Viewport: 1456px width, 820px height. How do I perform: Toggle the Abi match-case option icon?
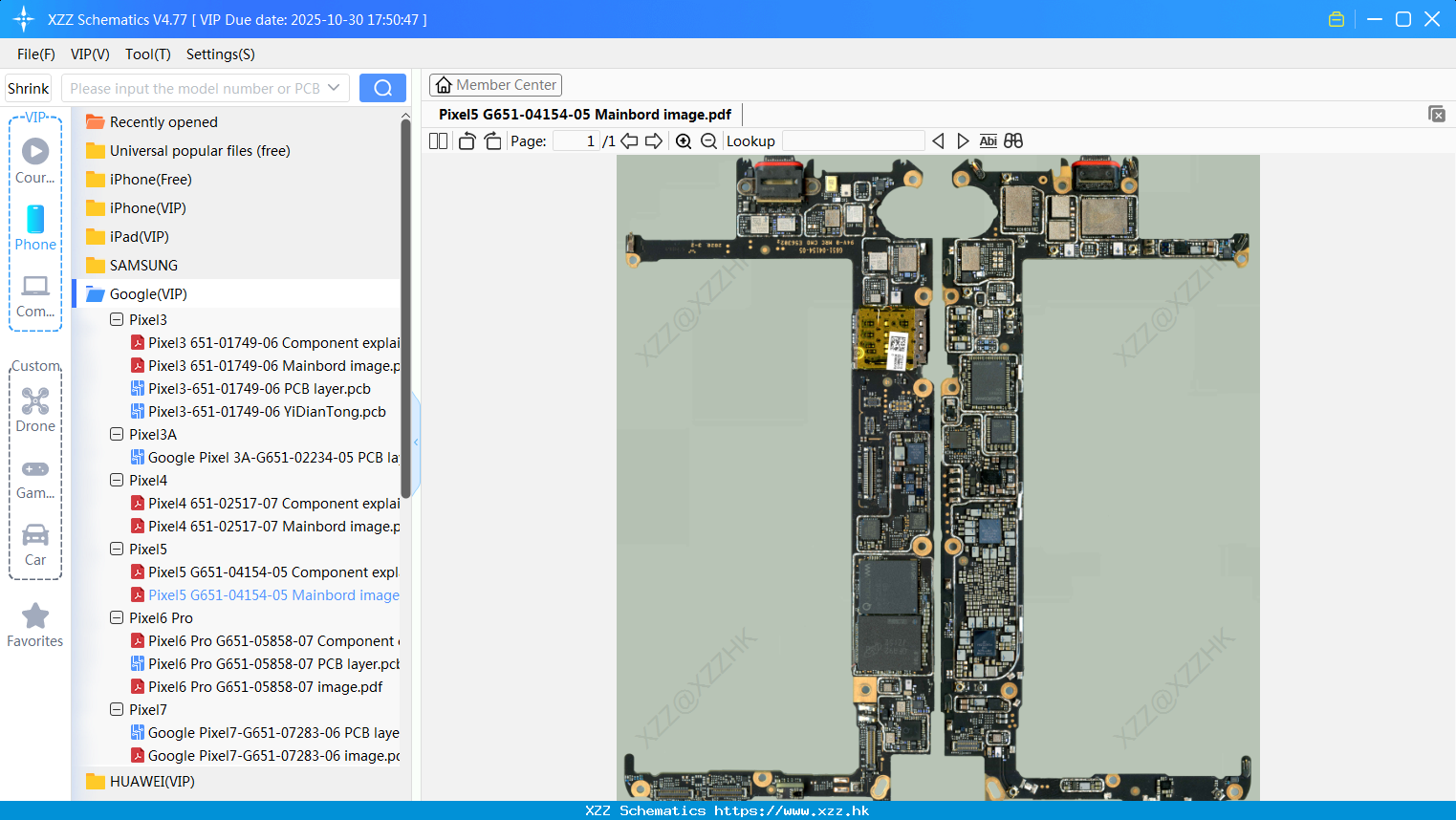click(989, 140)
